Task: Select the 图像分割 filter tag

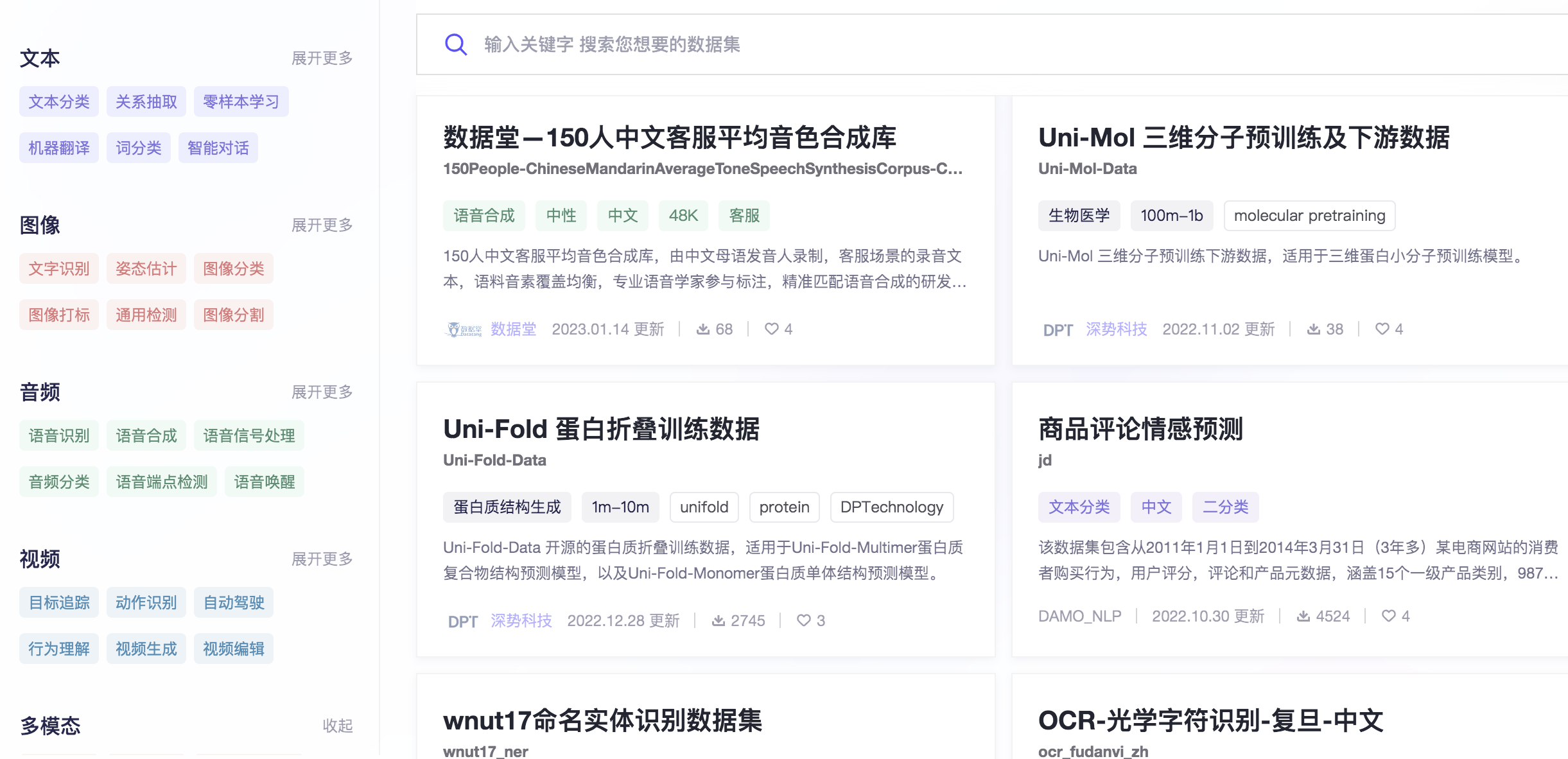Action: [234, 315]
